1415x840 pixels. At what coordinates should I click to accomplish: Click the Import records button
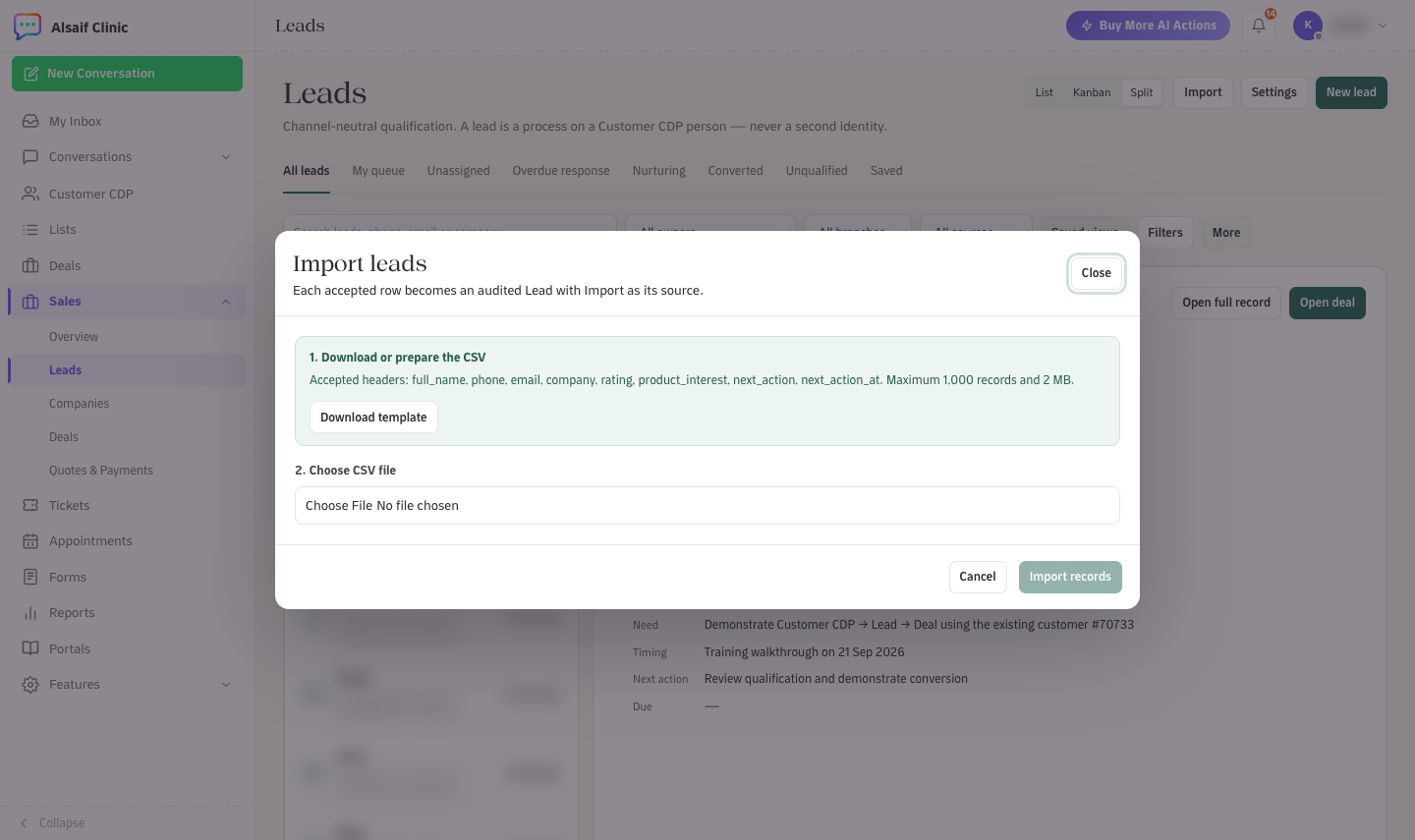(1070, 577)
